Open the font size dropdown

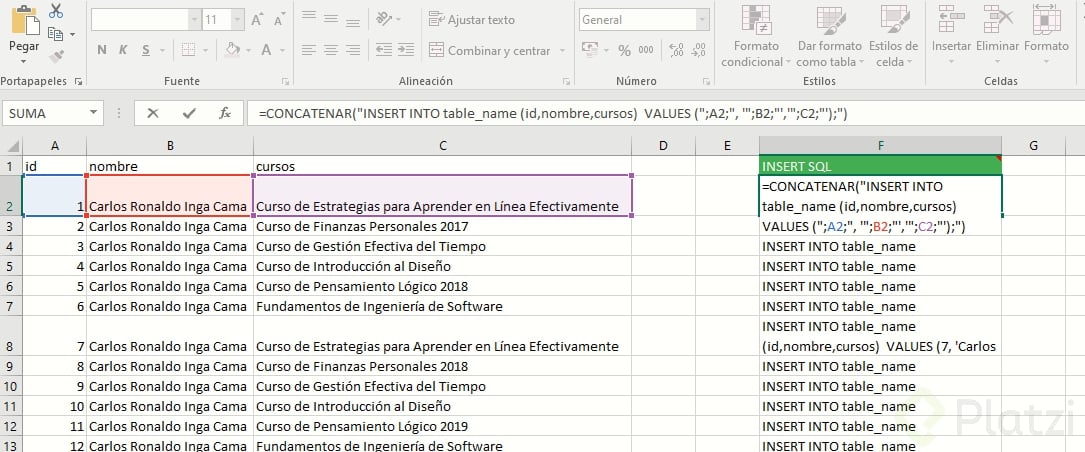[x=237, y=20]
